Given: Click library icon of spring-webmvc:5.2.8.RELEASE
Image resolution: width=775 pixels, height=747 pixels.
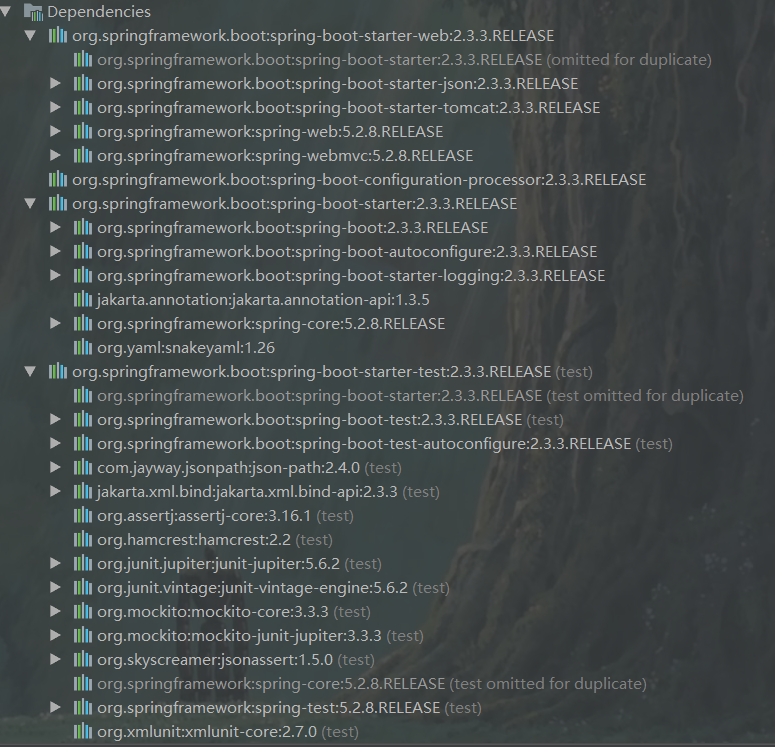Looking at the screenshot, I should (x=83, y=155).
